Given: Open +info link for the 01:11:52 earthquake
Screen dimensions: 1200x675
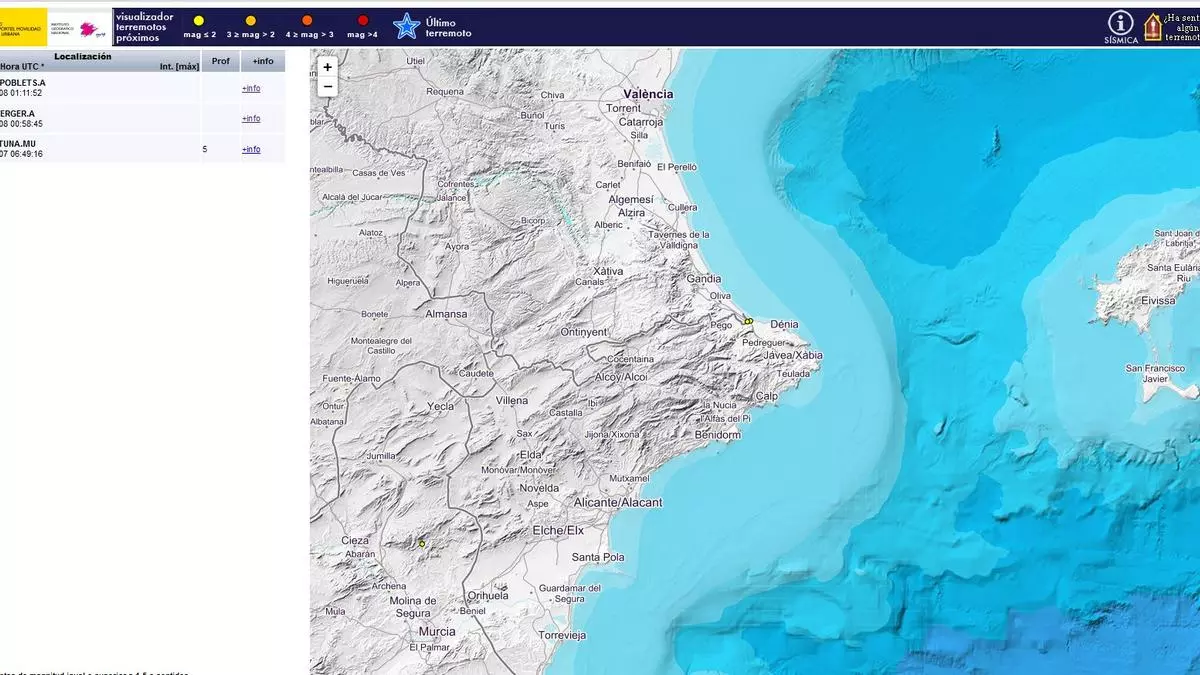Looking at the screenshot, I should pos(251,88).
